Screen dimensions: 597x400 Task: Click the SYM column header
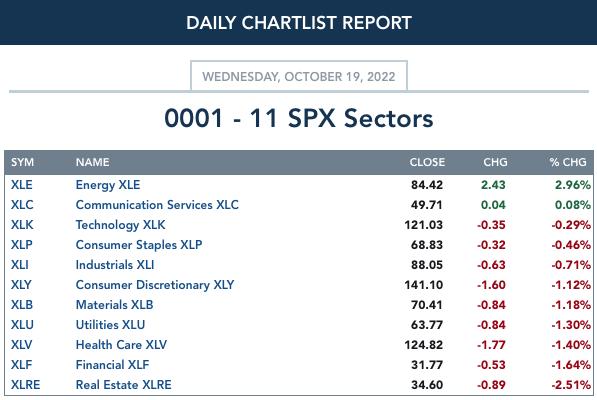pos(22,162)
